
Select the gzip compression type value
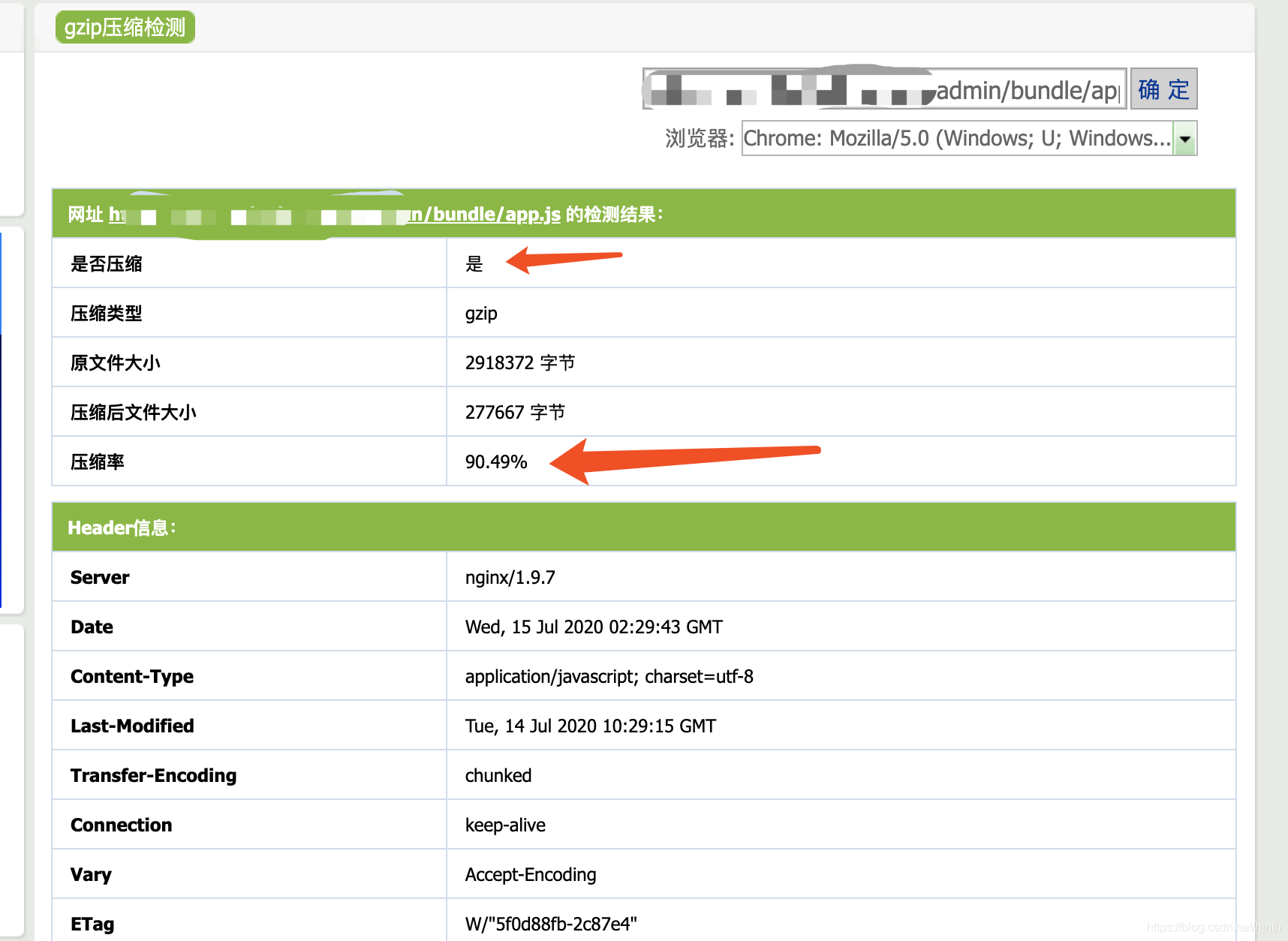coord(481,314)
